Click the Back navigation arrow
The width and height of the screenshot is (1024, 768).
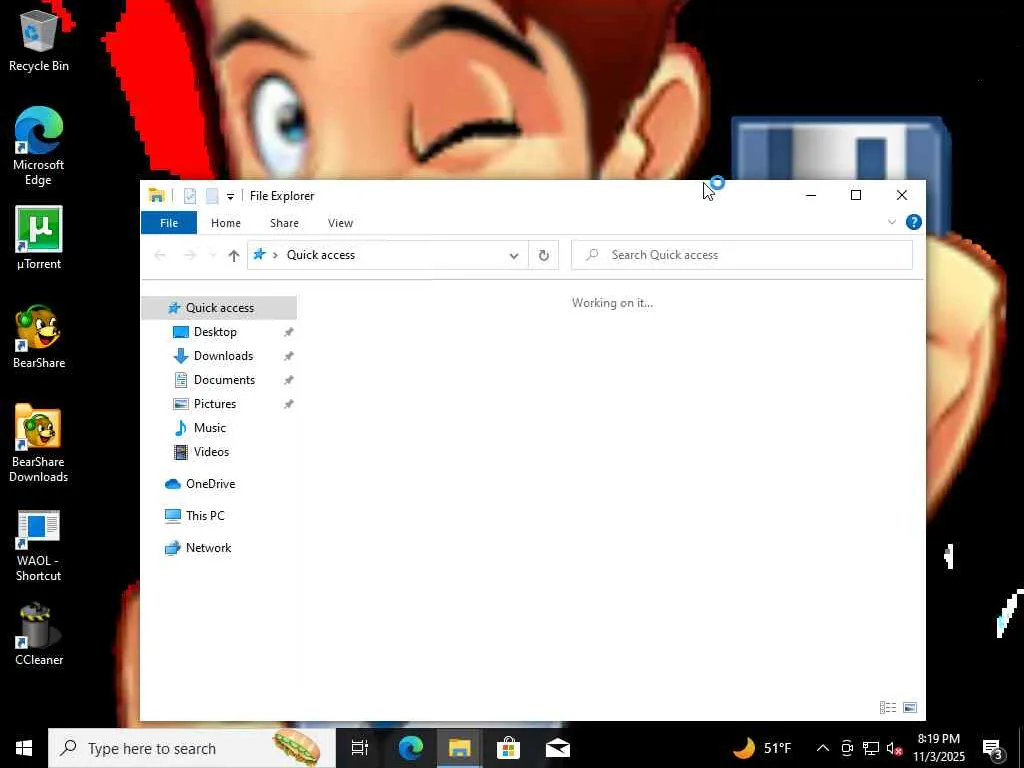[x=160, y=255]
